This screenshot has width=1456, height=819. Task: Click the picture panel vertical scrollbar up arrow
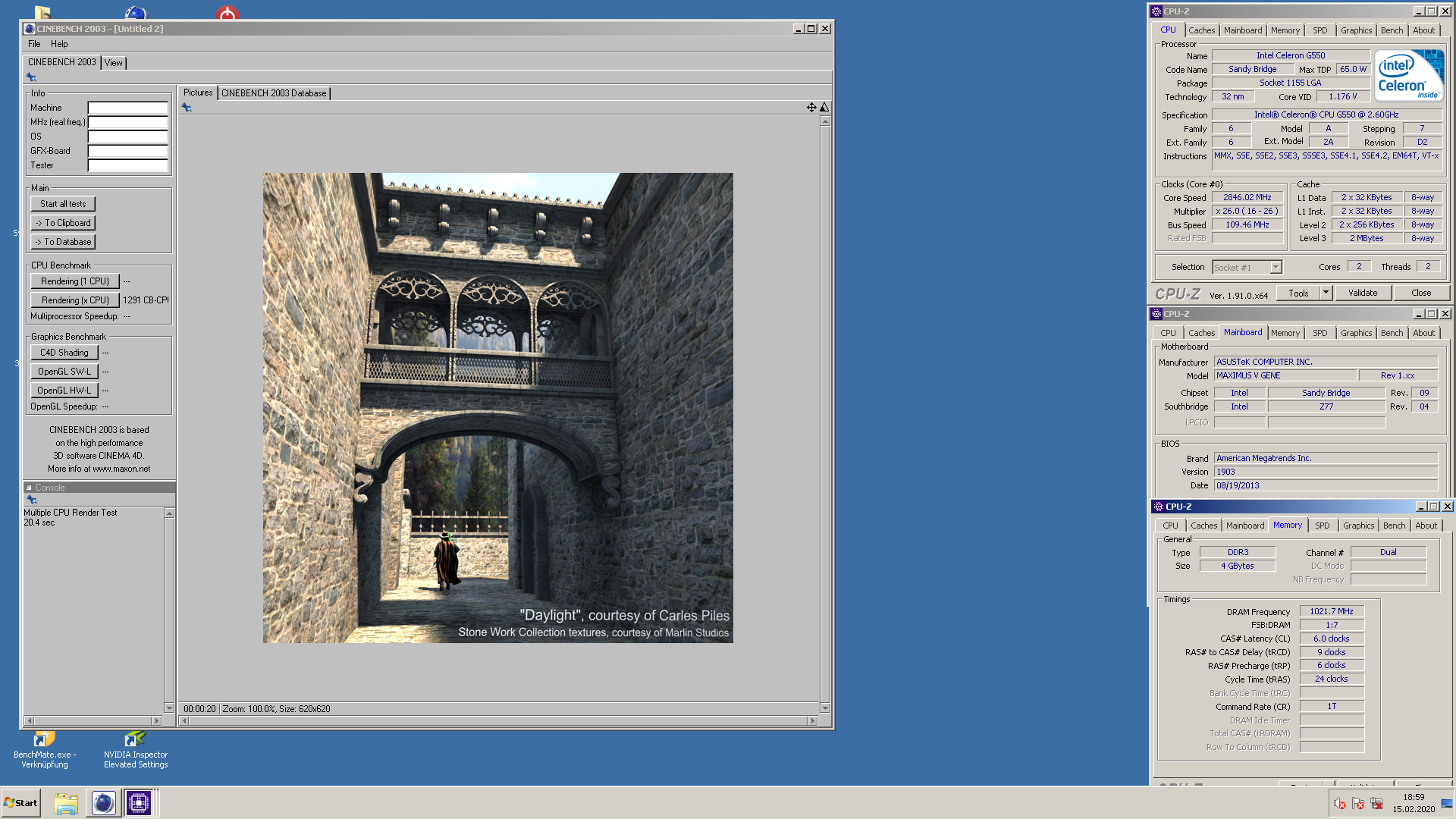pos(825,121)
